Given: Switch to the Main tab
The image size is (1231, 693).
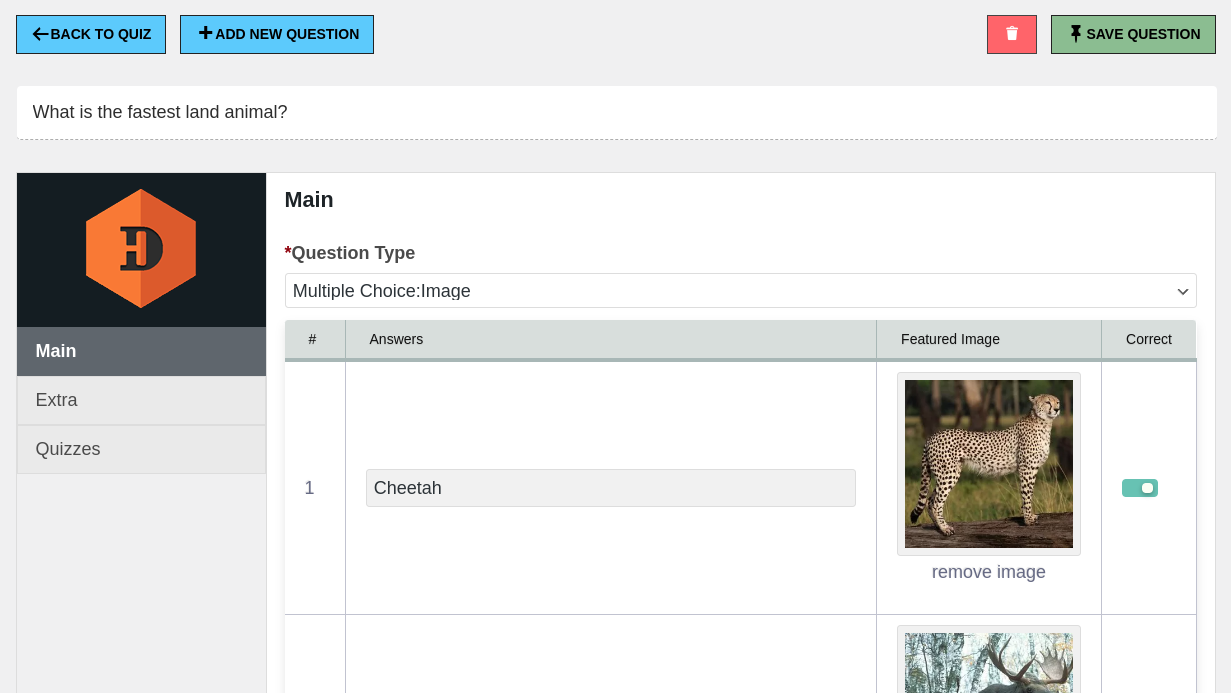Looking at the screenshot, I should click(141, 351).
